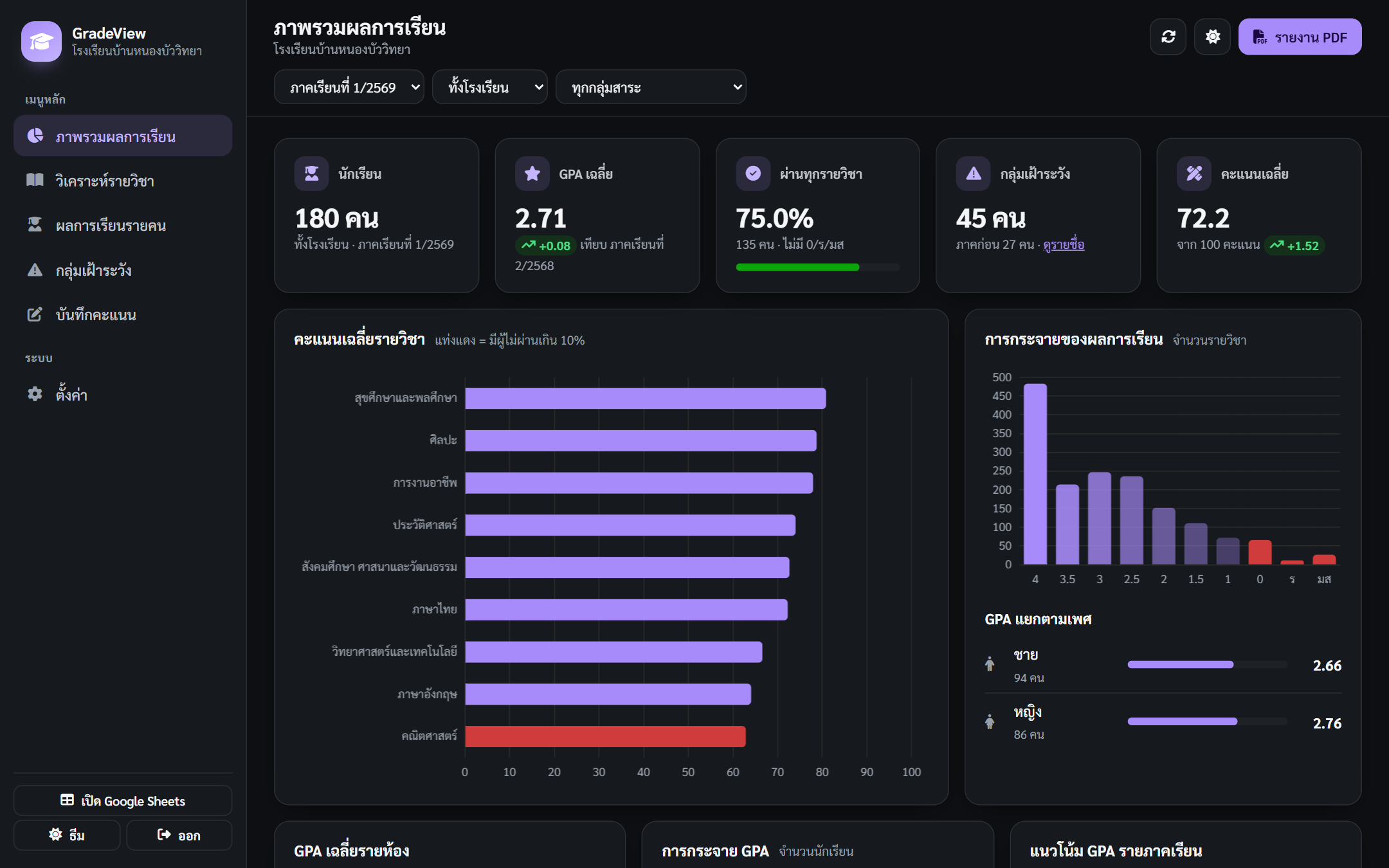Click the pencil icon beside บันทึกคะแนน

coord(35,314)
